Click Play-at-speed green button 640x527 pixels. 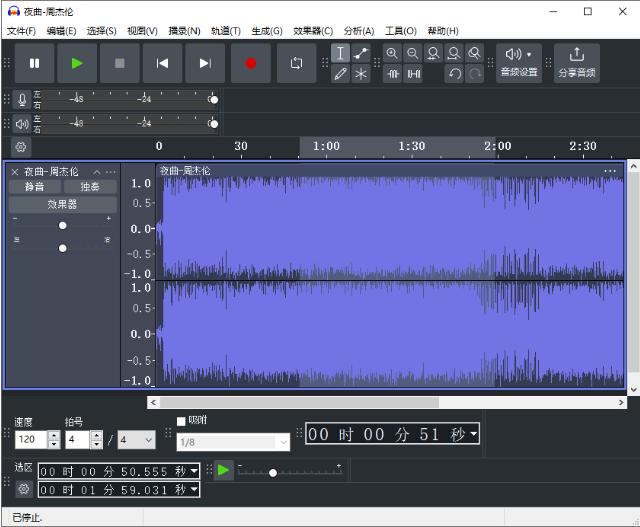point(223,470)
